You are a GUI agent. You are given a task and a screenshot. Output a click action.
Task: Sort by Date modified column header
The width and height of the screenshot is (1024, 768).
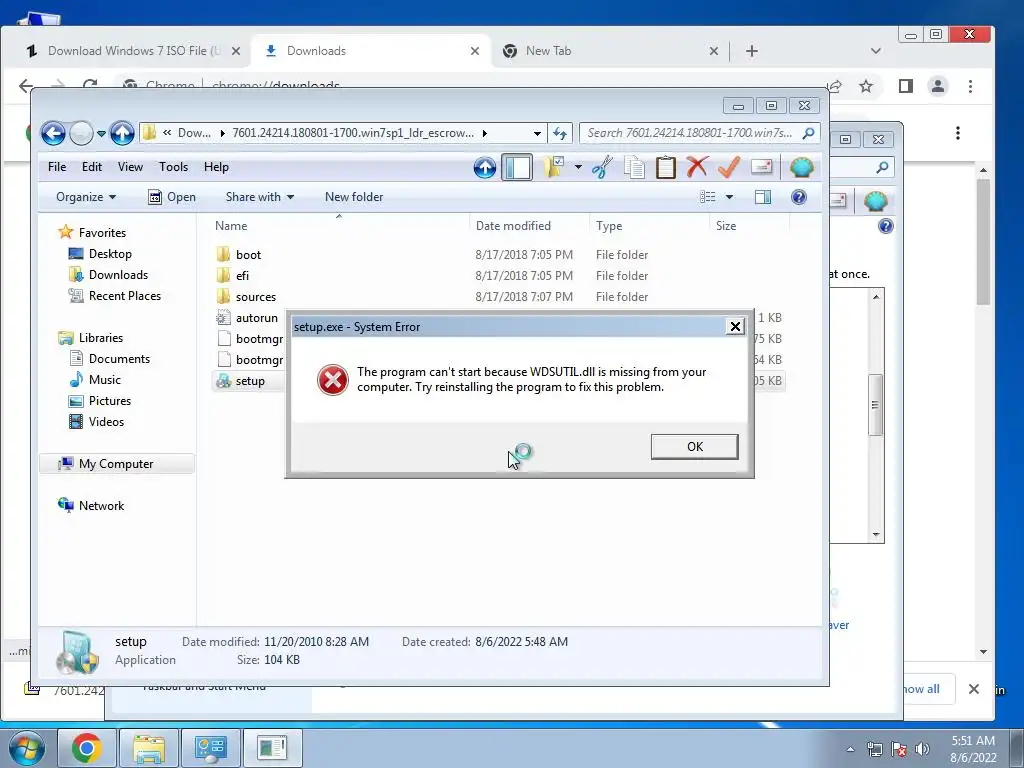[x=529, y=226]
